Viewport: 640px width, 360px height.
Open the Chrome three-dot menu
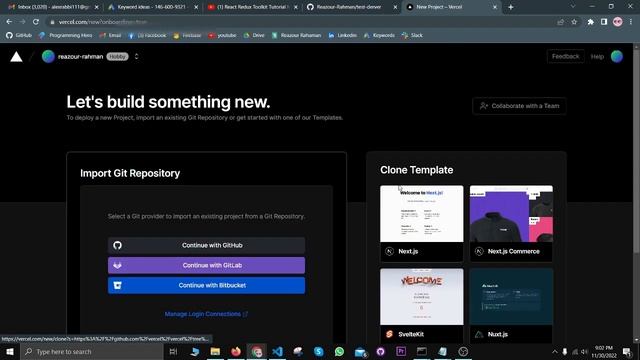click(631, 22)
